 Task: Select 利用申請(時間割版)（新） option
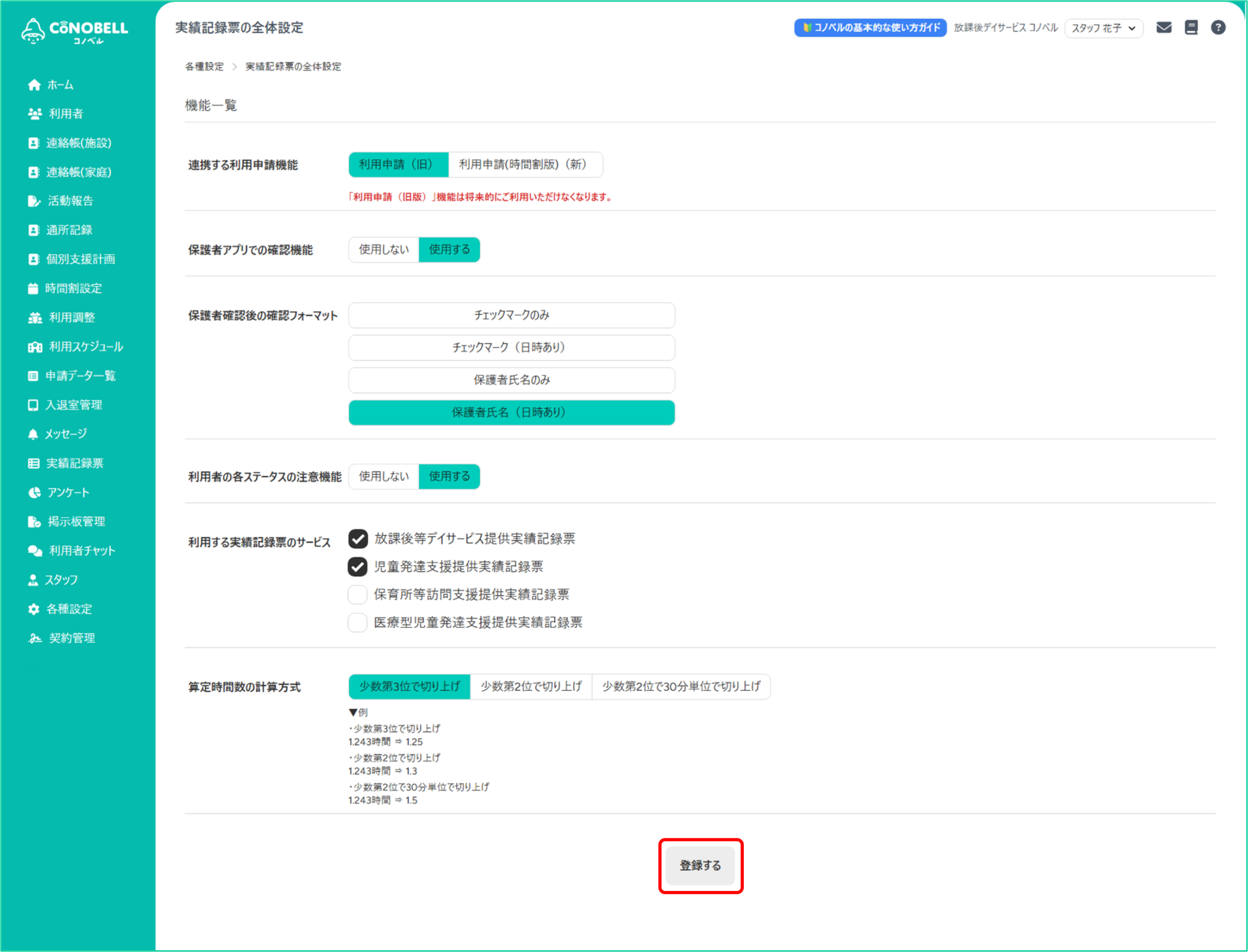pos(525,164)
